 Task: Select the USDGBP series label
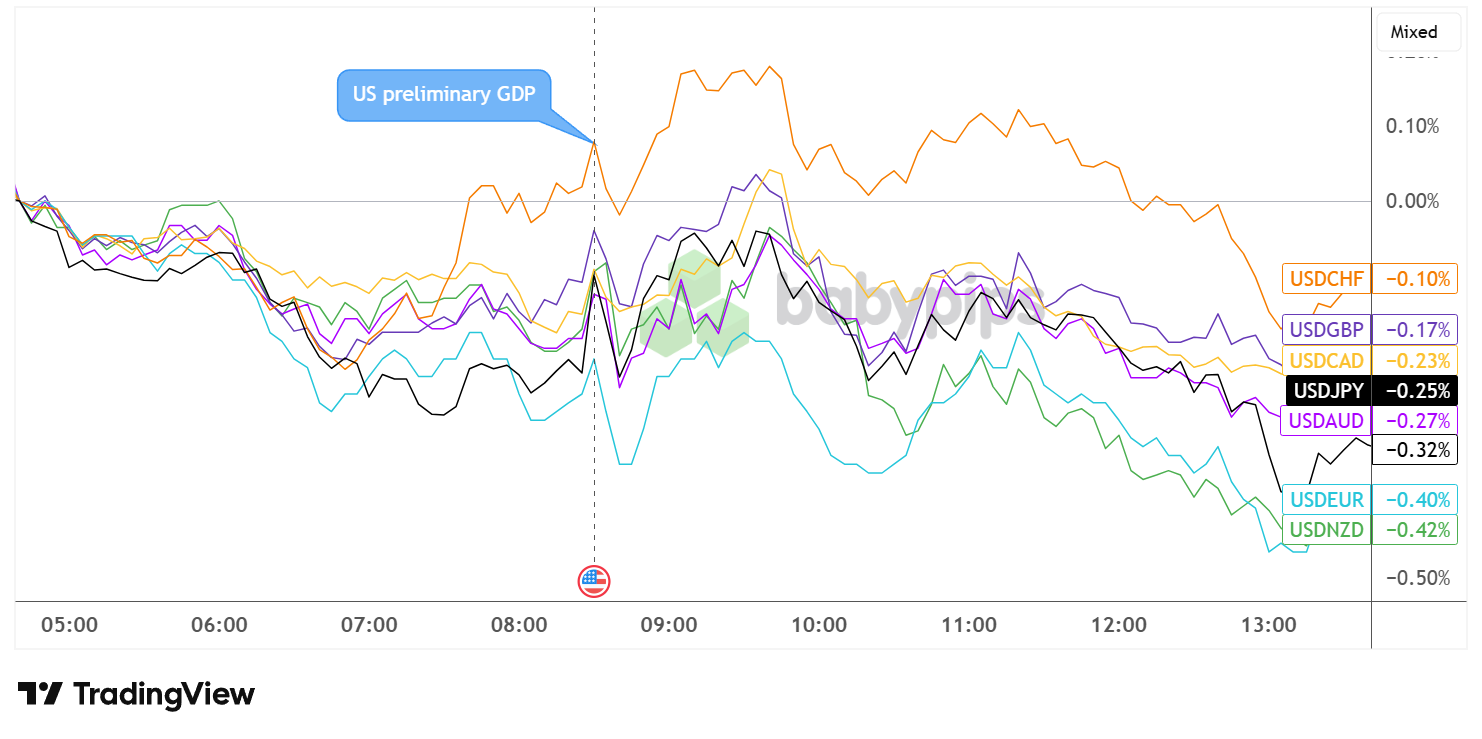tap(1326, 329)
